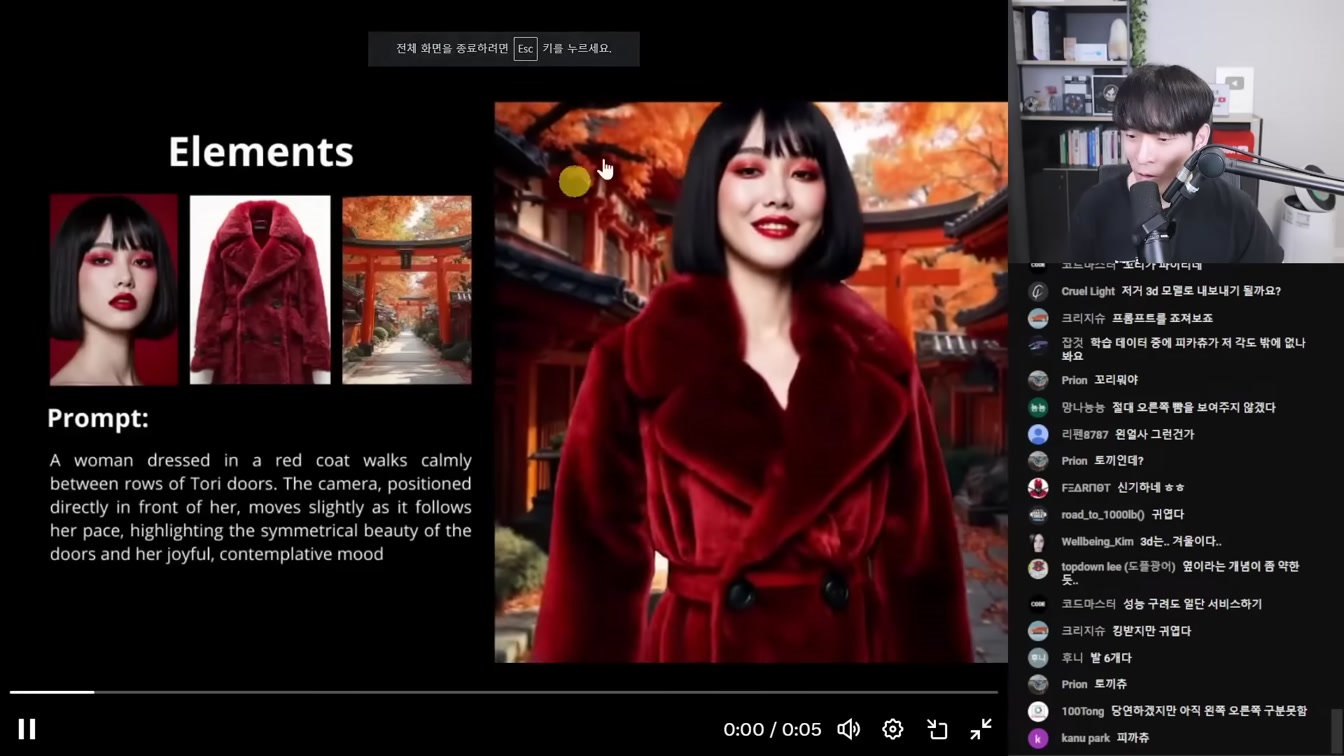The image size is (1344, 756).
Task: Open 망나눙눙 green chat avatar
Action: [x=1038, y=407]
